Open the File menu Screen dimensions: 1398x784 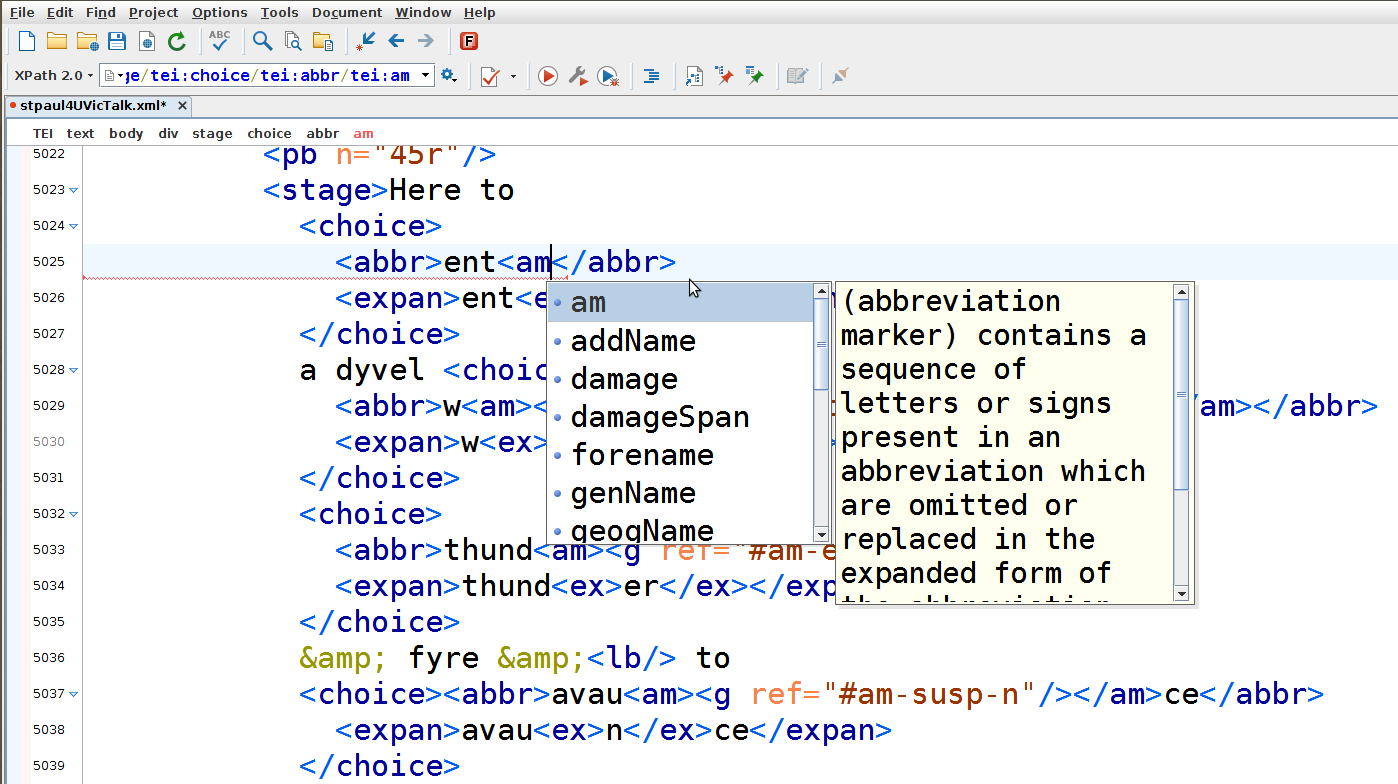pos(22,12)
